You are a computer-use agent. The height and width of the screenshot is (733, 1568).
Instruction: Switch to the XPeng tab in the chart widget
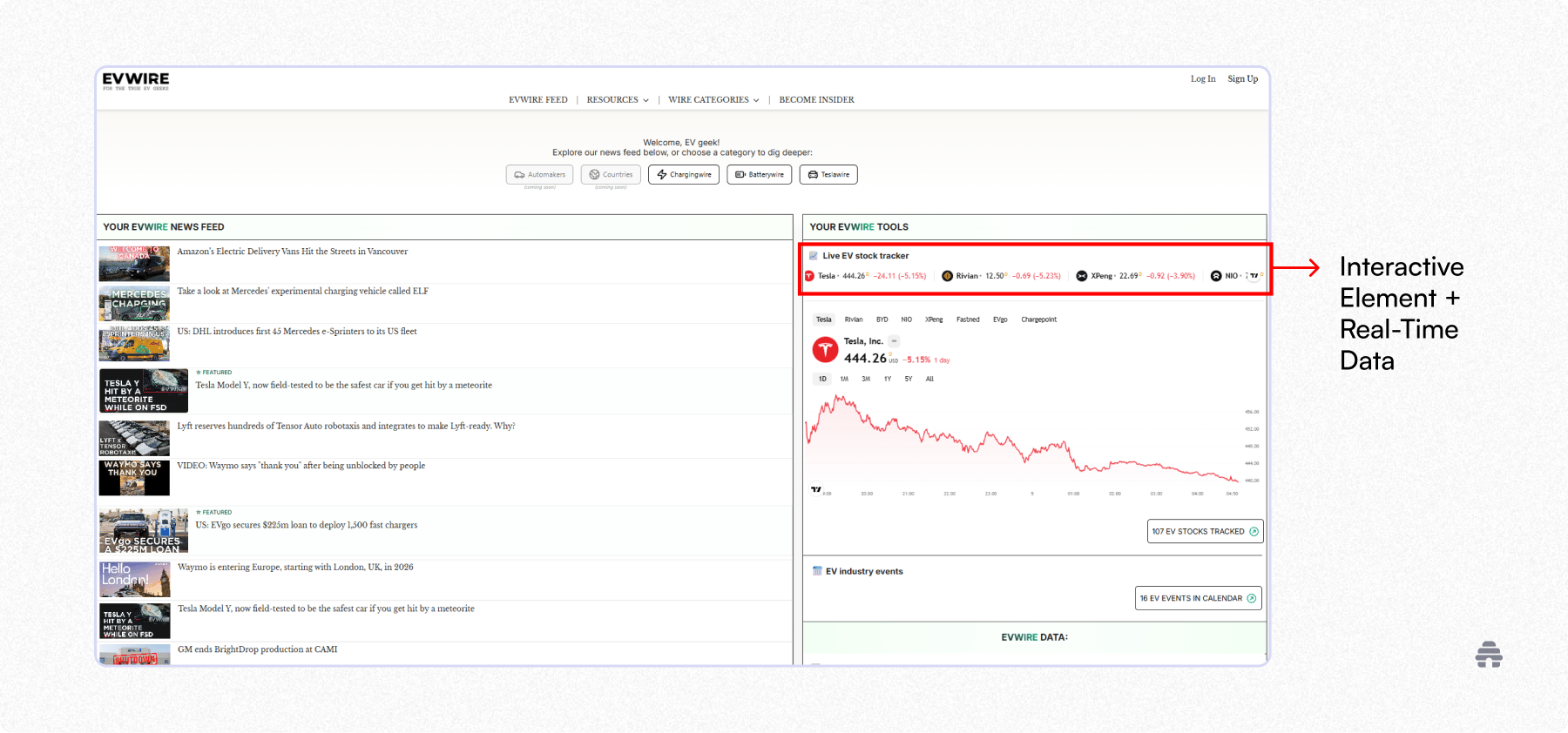(x=934, y=319)
